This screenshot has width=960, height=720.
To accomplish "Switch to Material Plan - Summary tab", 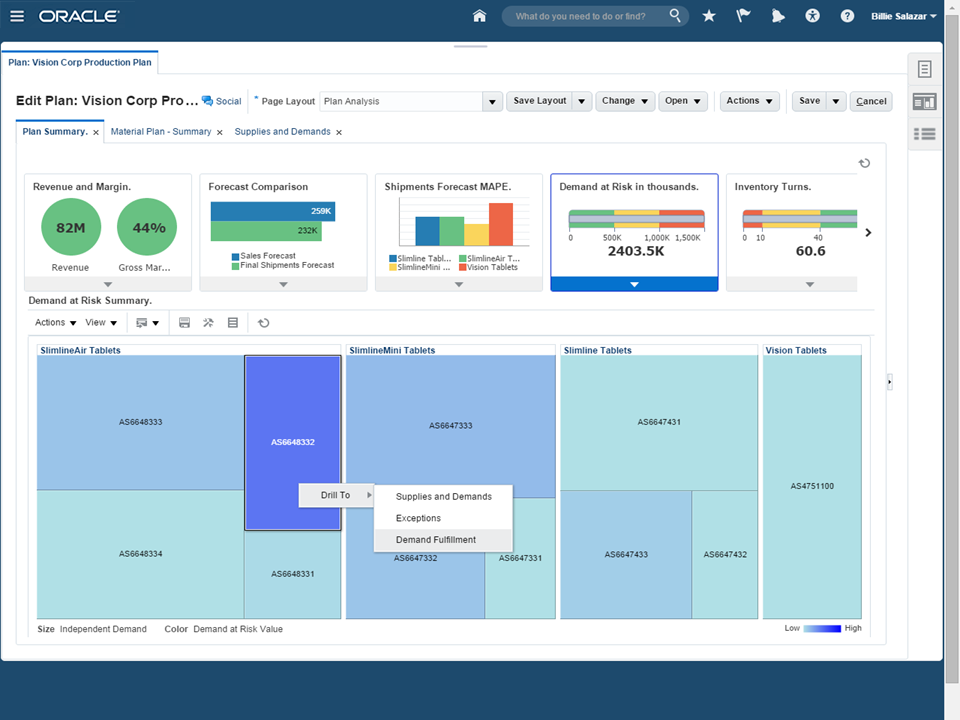I will [161, 132].
